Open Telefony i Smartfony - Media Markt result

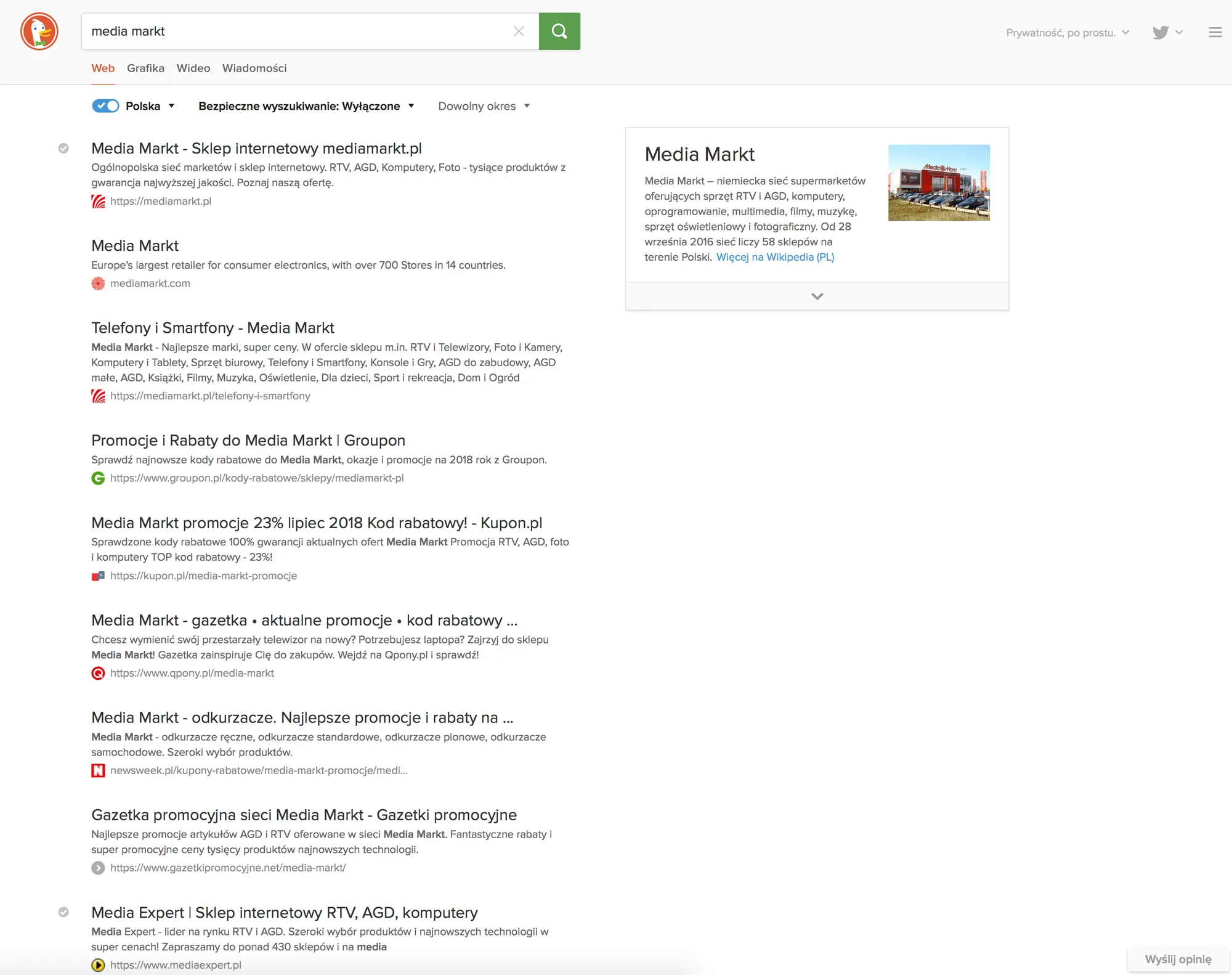click(x=213, y=328)
